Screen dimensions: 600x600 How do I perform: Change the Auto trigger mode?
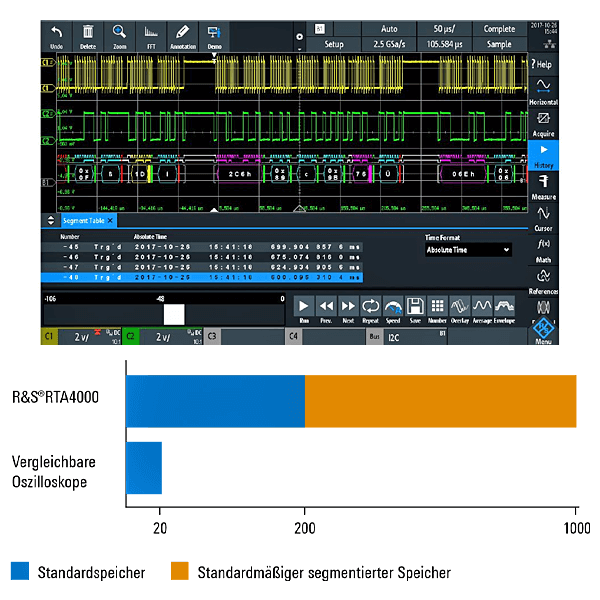pos(389,29)
